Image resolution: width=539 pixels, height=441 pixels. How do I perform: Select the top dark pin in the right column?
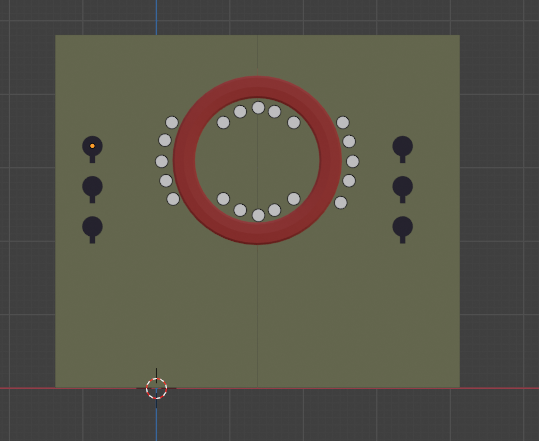[x=403, y=150]
